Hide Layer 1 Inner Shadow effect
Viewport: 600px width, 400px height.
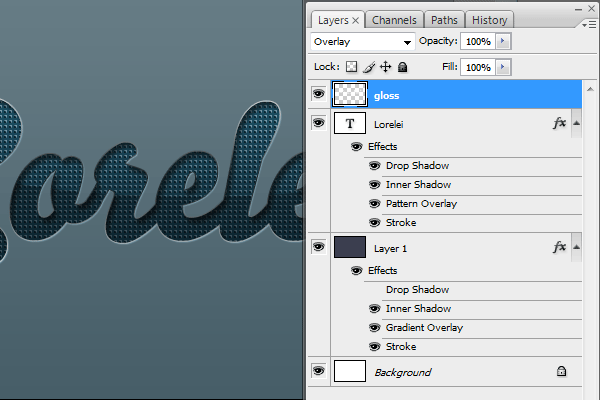click(374, 309)
